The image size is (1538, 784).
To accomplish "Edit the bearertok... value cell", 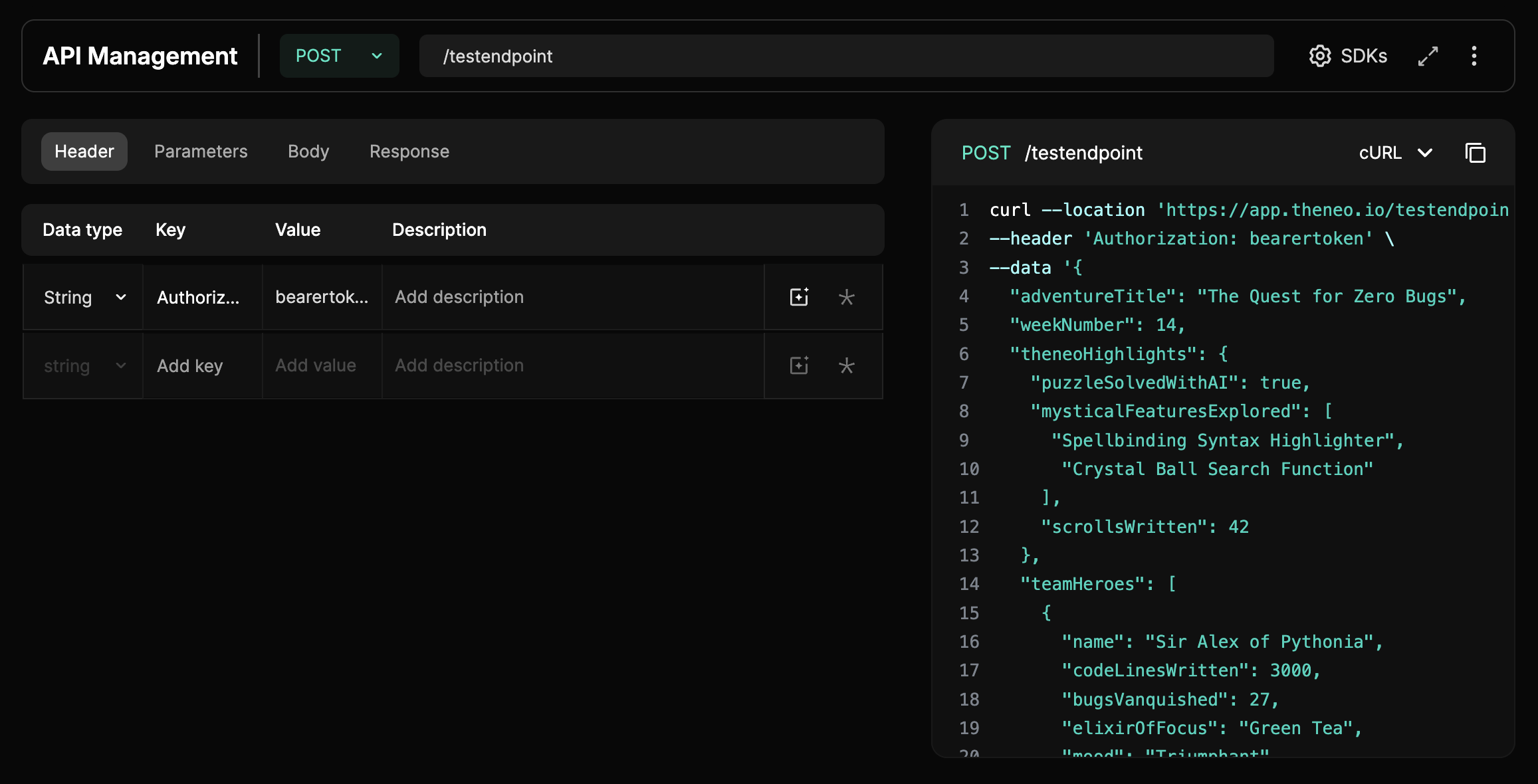I will click(322, 297).
